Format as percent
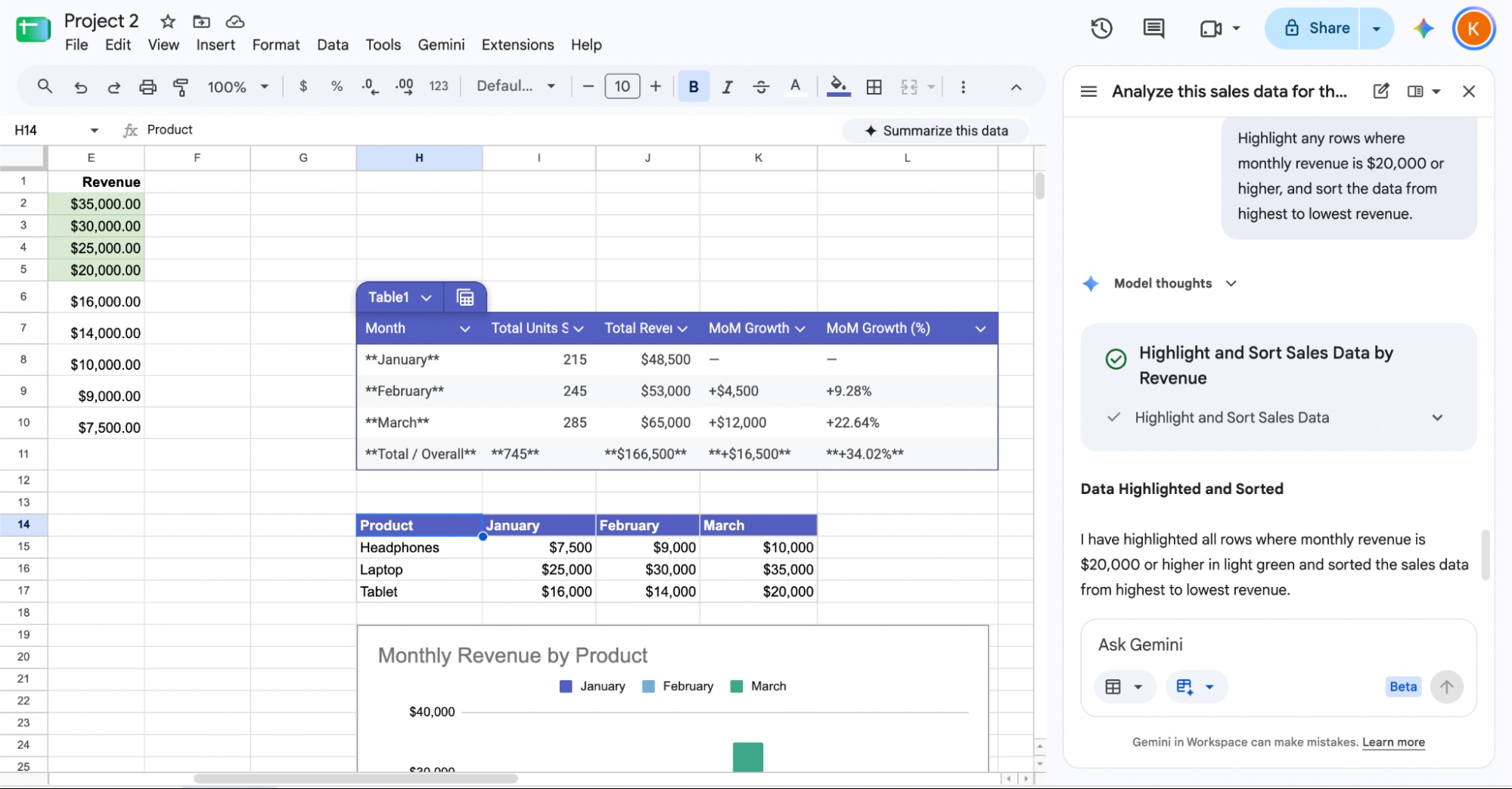 (337, 86)
